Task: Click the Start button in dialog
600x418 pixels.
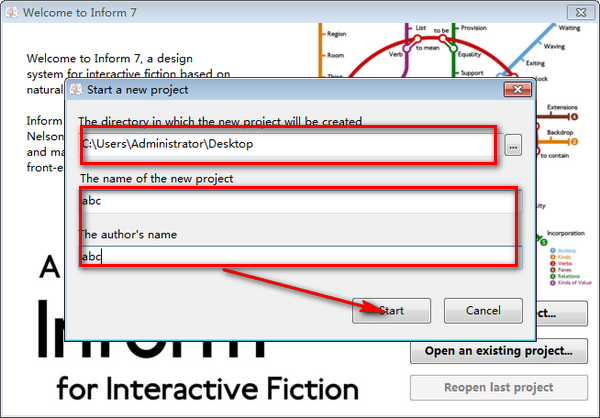Action: click(391, 310)
